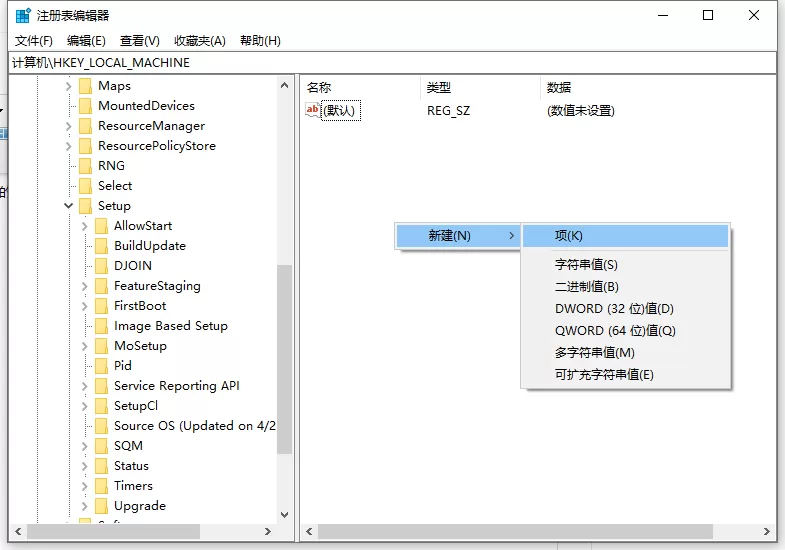The width and height of the screenshot is (785, 550).
Task: Click the 名称 column header
Action: point(360,88)
